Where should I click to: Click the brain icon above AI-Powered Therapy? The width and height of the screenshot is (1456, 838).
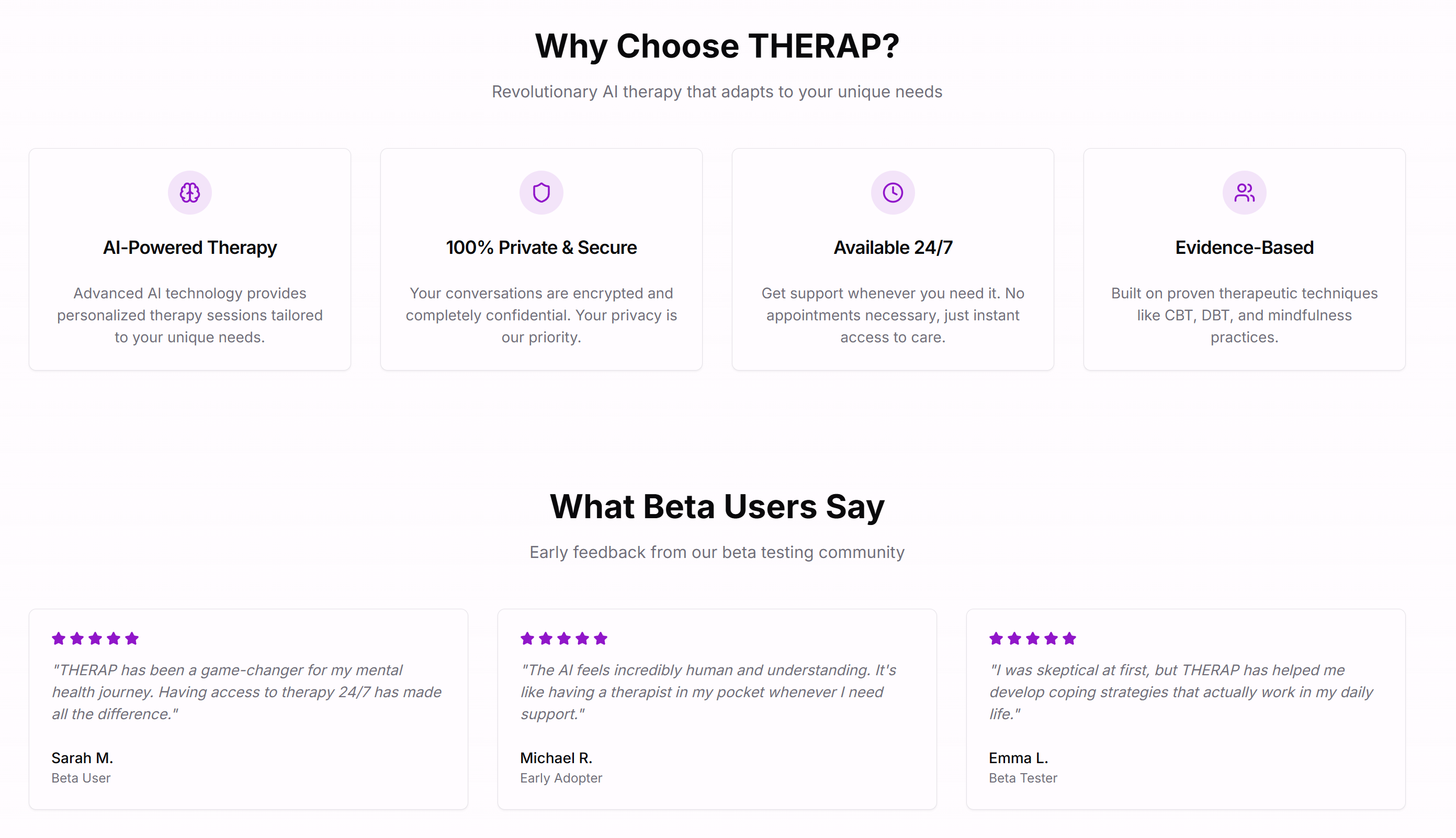click(x=189, y=192)
